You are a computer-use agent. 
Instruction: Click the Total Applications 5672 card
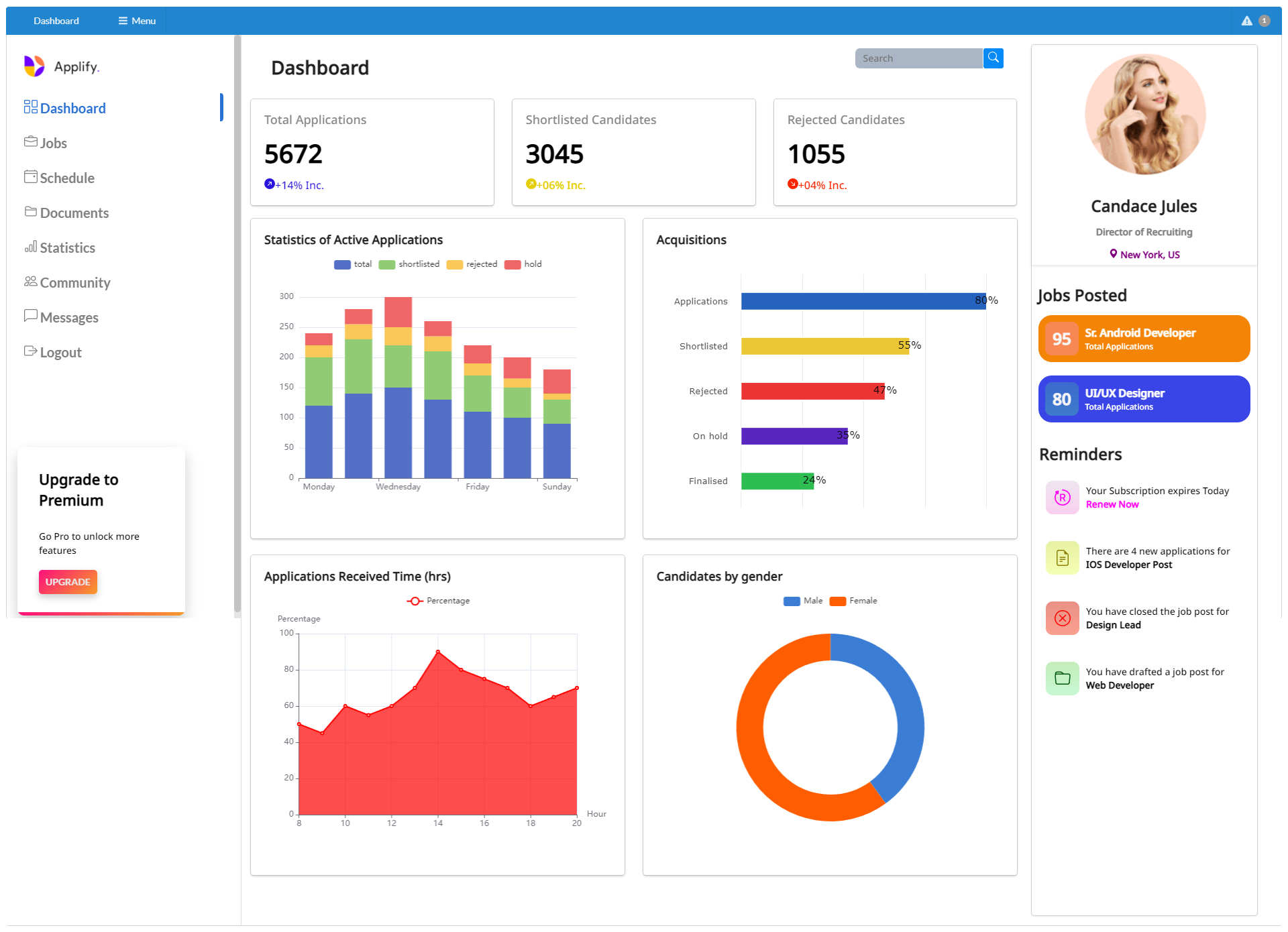coord(372,152)
